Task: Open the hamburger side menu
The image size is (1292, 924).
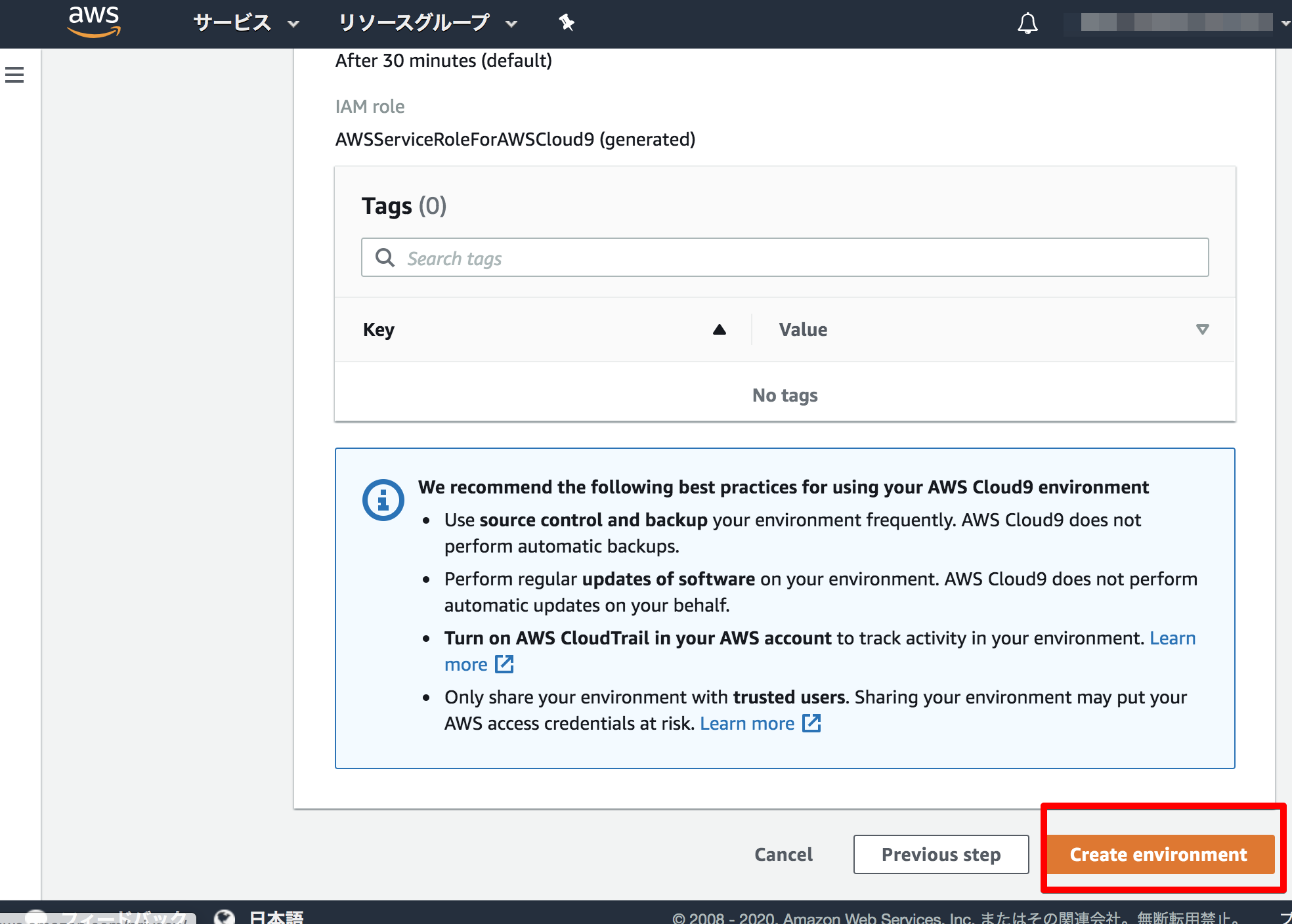Action: click(x=14, y=75)
